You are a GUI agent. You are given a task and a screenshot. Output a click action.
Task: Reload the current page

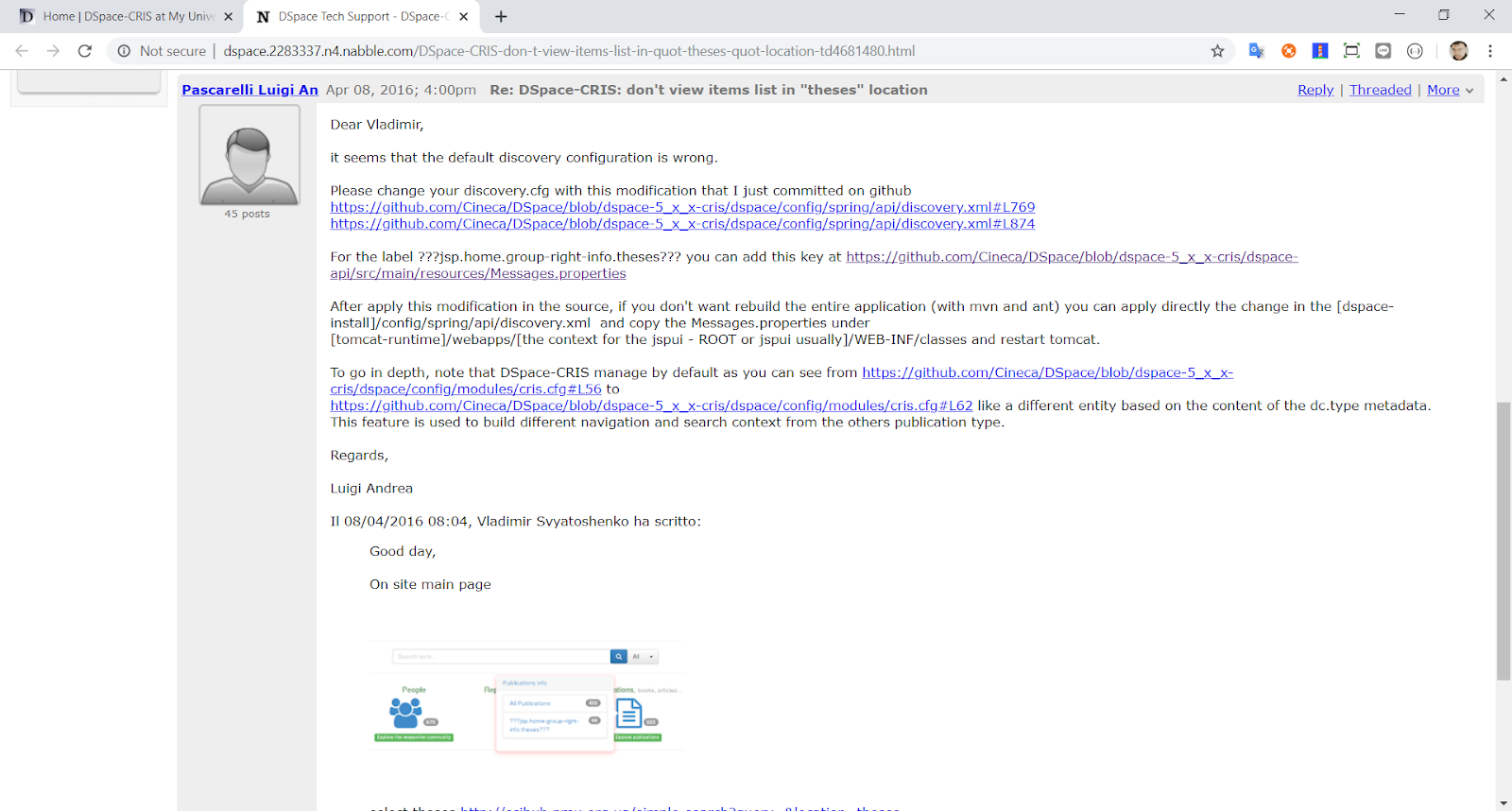click(85, 51)
